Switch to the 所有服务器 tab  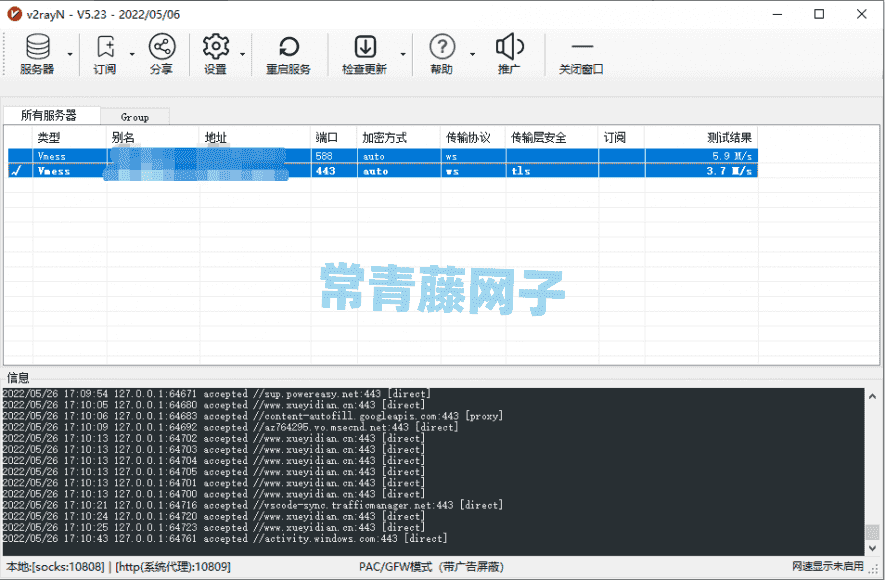pos(51,115)
